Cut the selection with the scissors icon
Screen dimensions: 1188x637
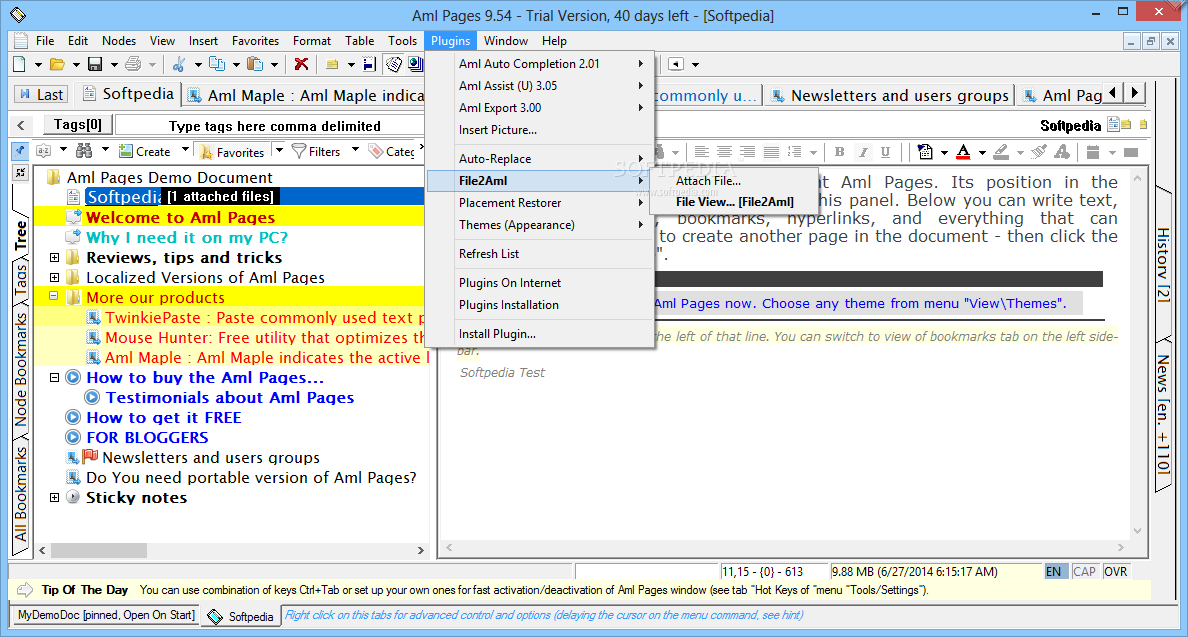click(x=179, y=64)
